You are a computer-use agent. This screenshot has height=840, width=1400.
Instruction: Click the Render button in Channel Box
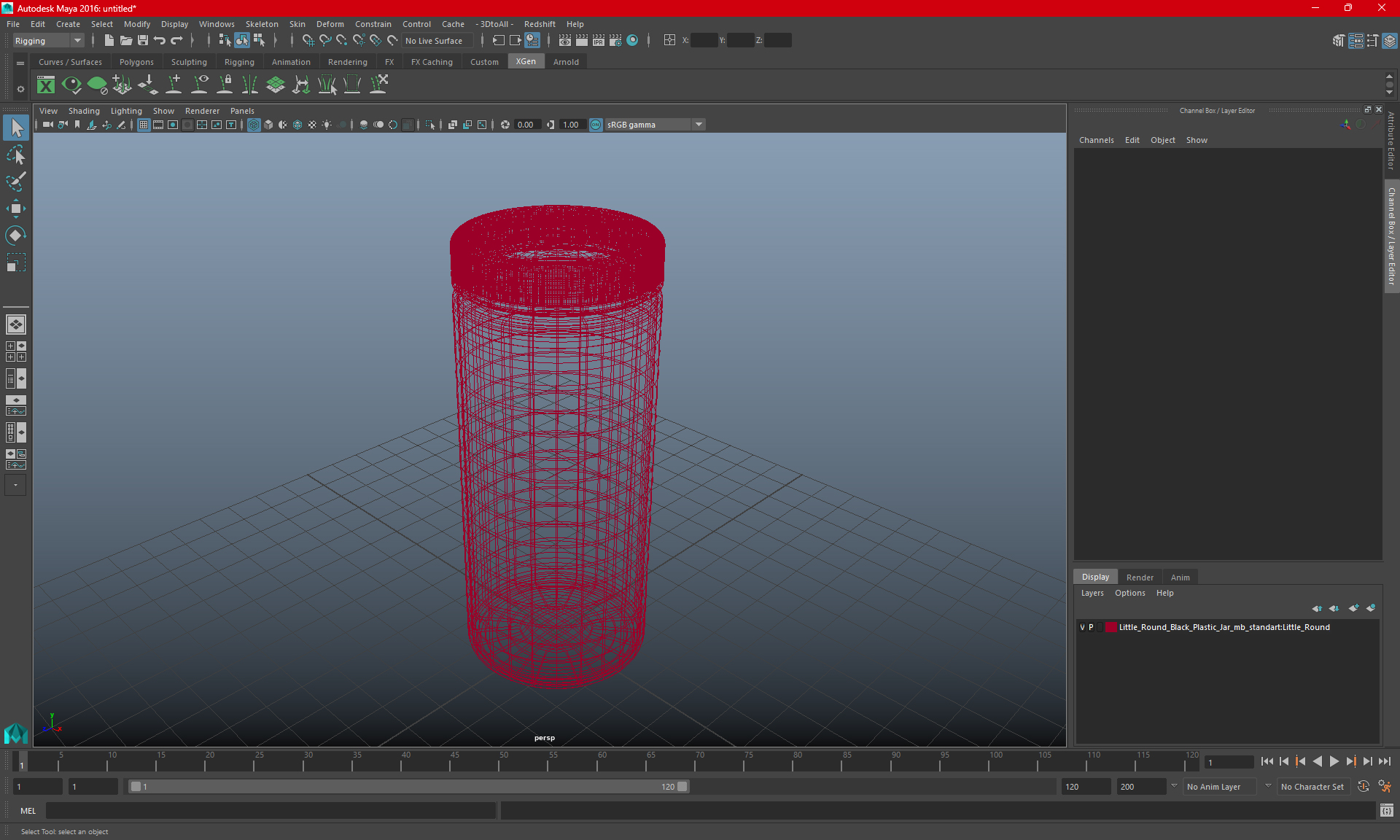pos(1139,577)
